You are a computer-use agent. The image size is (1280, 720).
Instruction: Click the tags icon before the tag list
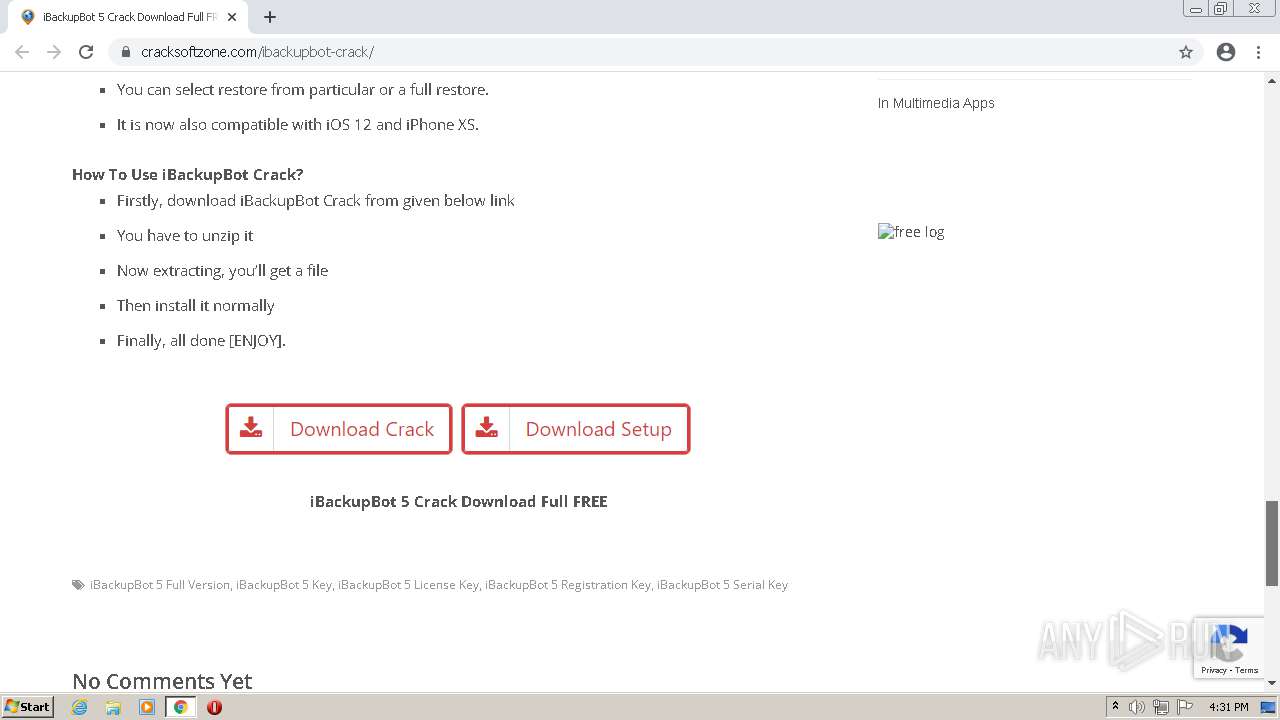point(78,585)
